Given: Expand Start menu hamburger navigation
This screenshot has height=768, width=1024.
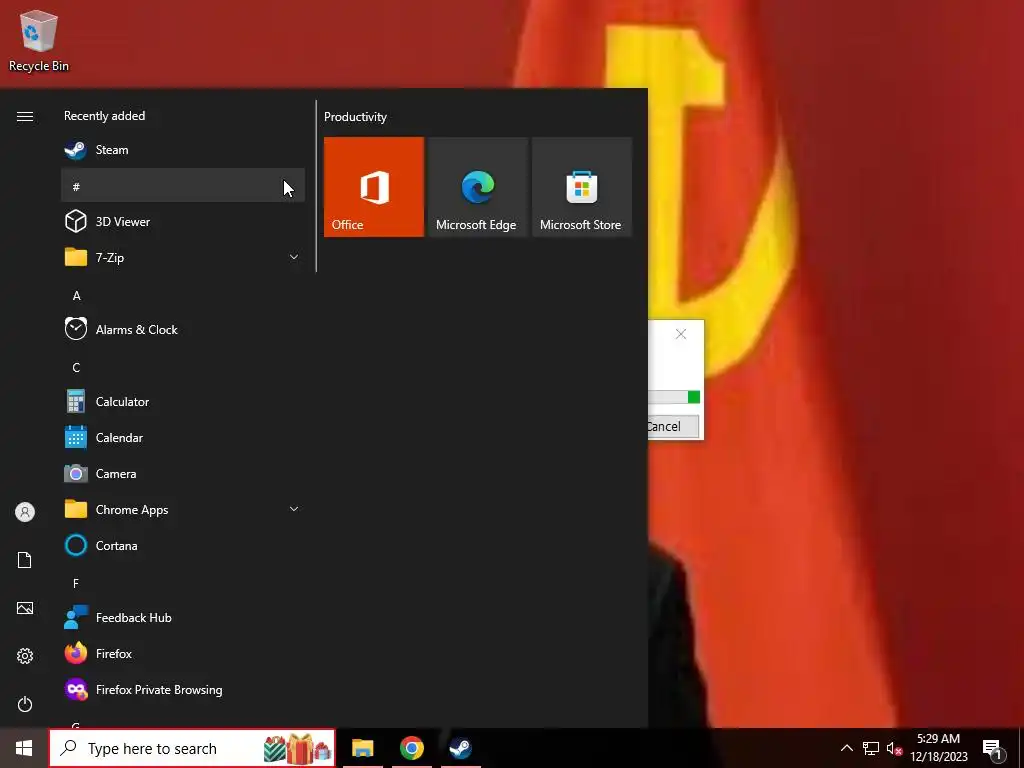Looking at the screenshot, I should (x=25, y=116).
